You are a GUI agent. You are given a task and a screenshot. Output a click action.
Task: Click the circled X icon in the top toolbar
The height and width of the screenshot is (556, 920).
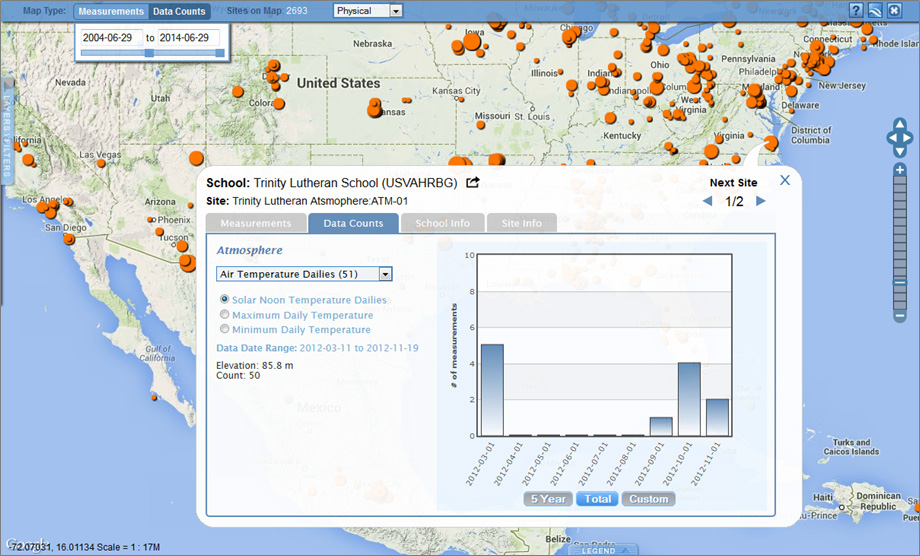click(x=894, y=10)
